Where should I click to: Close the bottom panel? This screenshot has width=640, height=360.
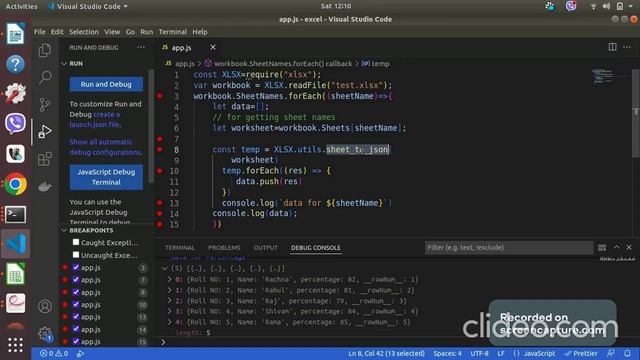[x=629, y=247]
